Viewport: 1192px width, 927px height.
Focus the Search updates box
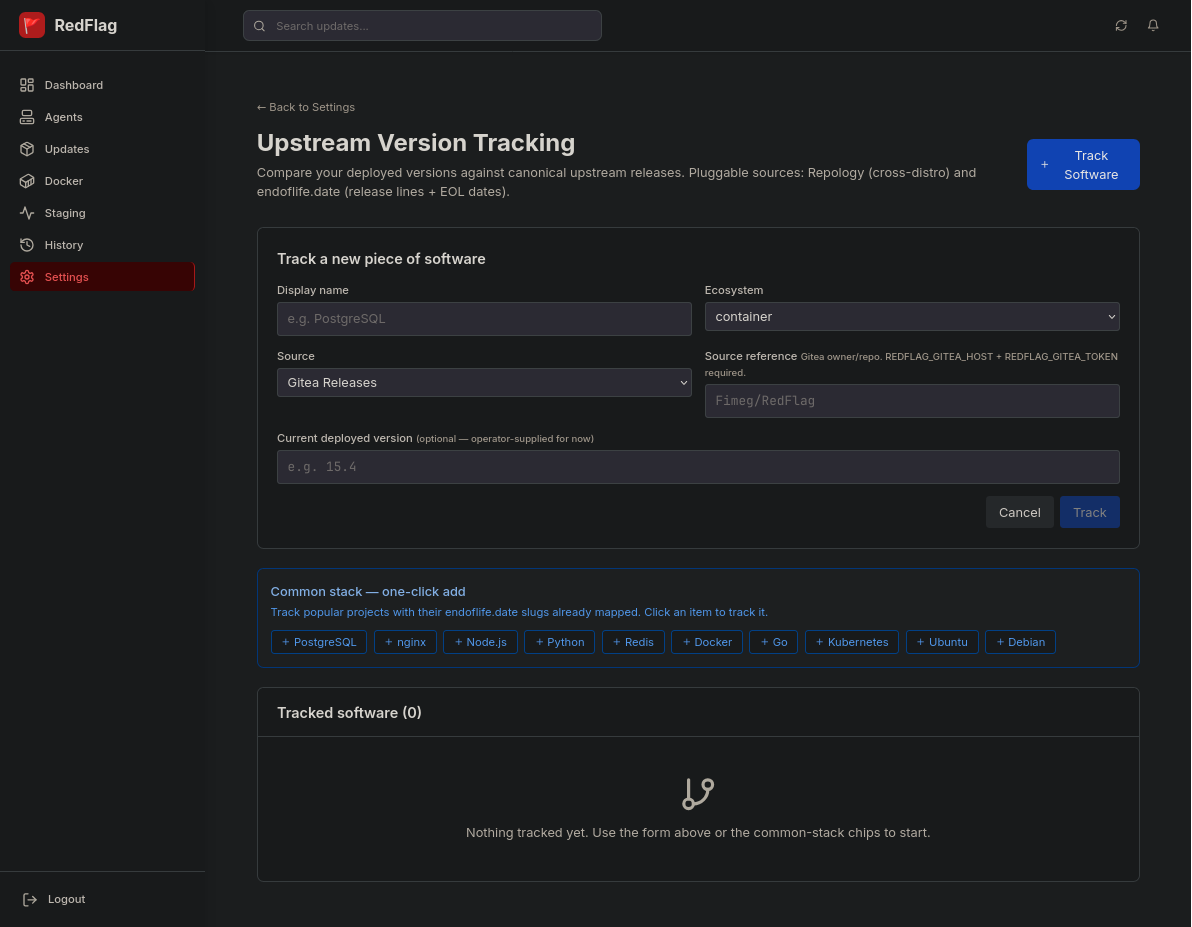423,26
